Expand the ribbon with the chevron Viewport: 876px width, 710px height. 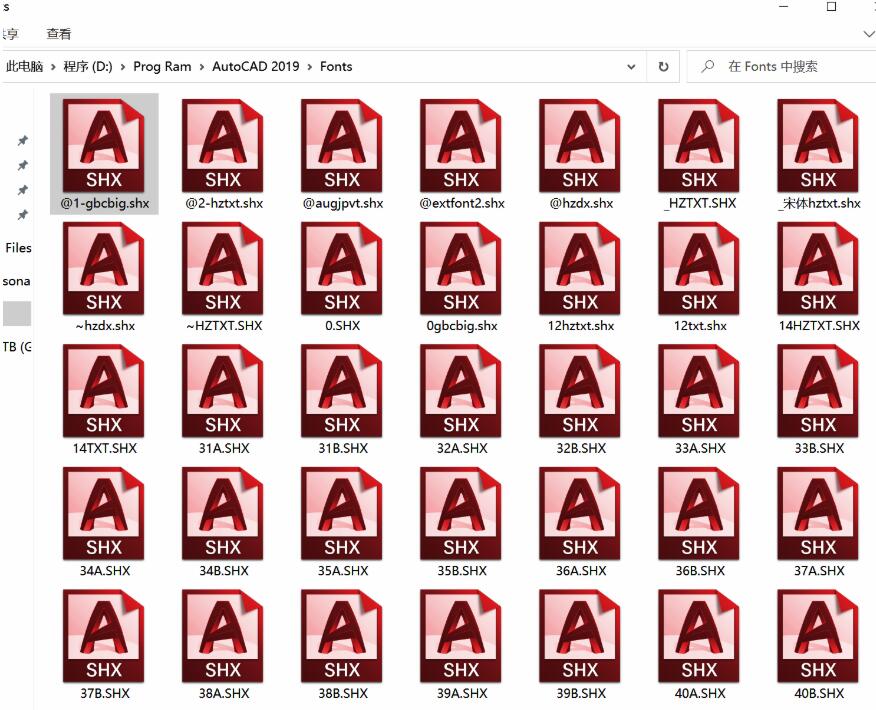pos(869,34)
